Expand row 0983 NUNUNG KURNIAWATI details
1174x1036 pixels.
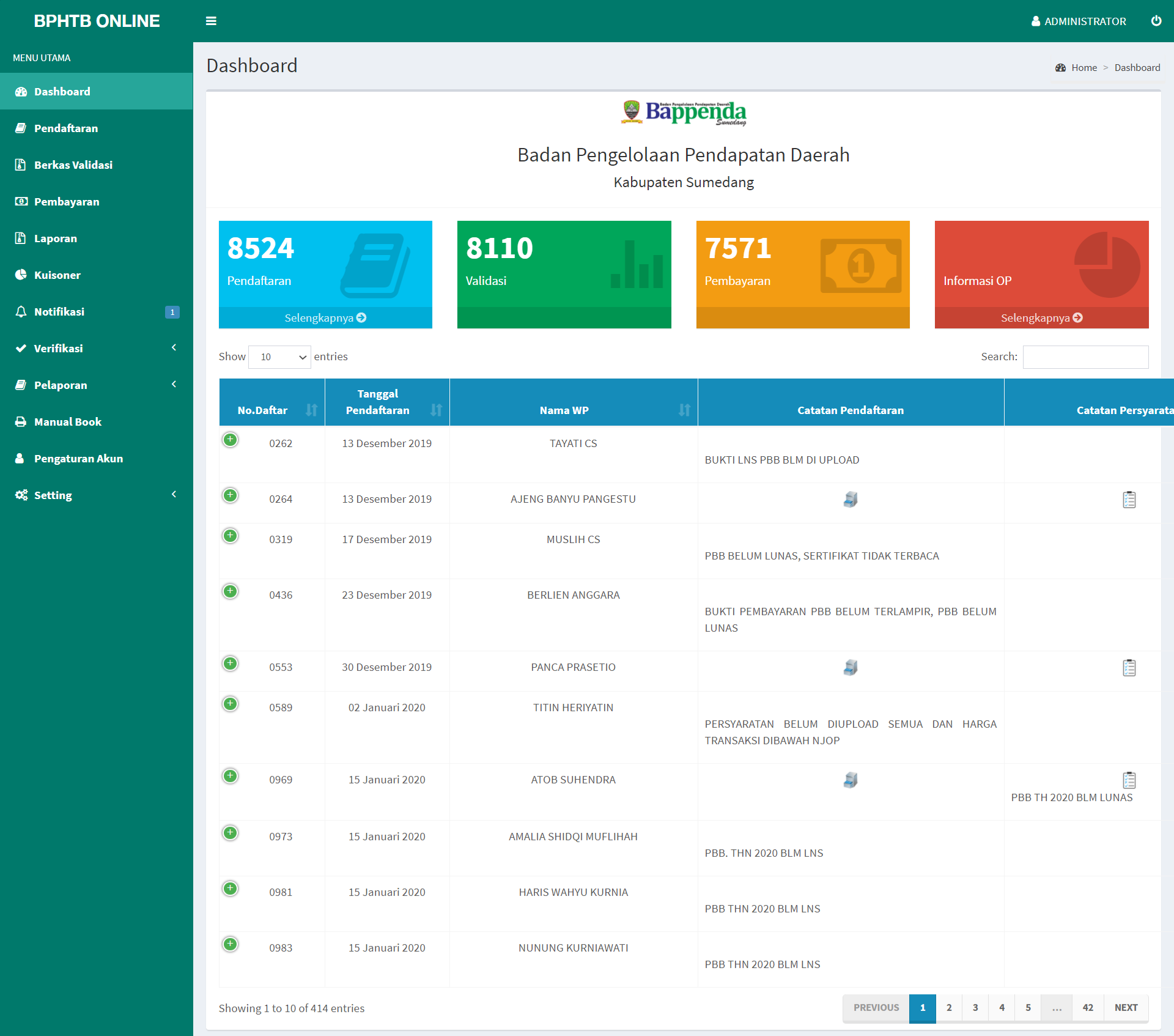point(230,944)
